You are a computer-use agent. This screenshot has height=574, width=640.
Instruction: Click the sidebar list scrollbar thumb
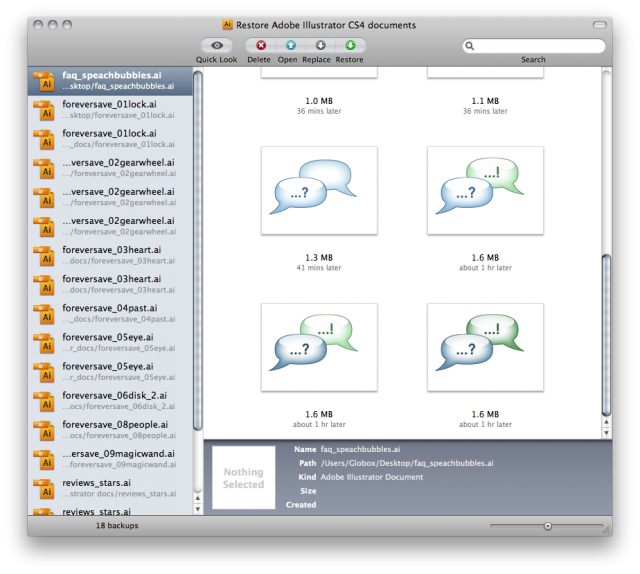198,251
